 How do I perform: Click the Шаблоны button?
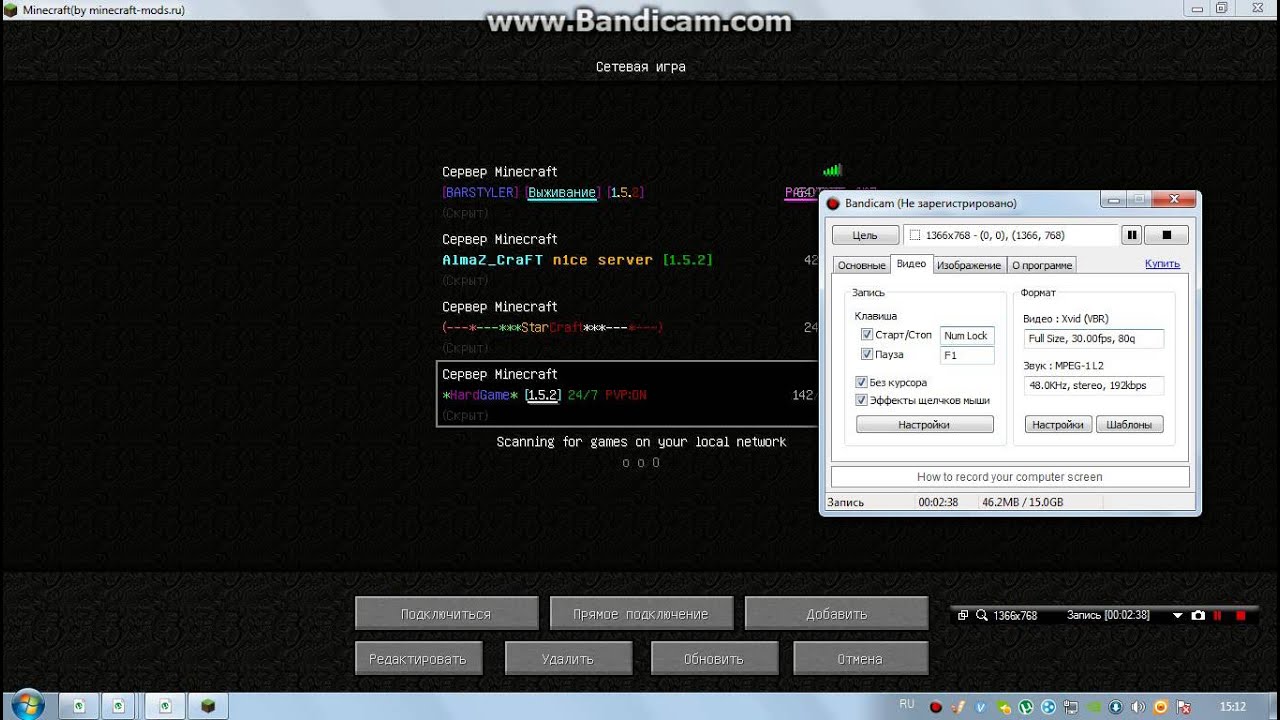point(1129,424)
